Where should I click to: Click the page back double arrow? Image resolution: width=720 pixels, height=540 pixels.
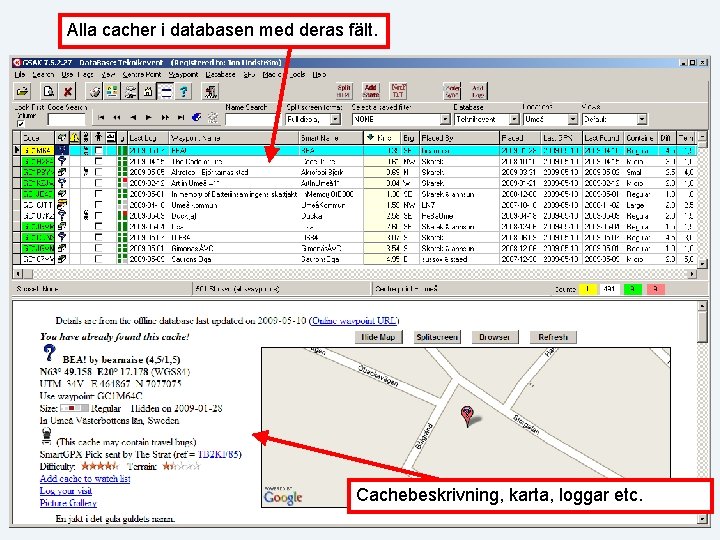[x=117, y=118]
